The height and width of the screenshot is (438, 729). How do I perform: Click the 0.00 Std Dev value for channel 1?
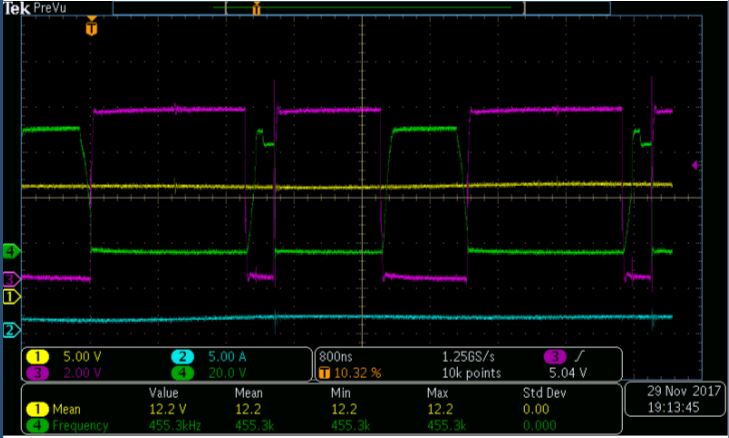coord(536,409)
